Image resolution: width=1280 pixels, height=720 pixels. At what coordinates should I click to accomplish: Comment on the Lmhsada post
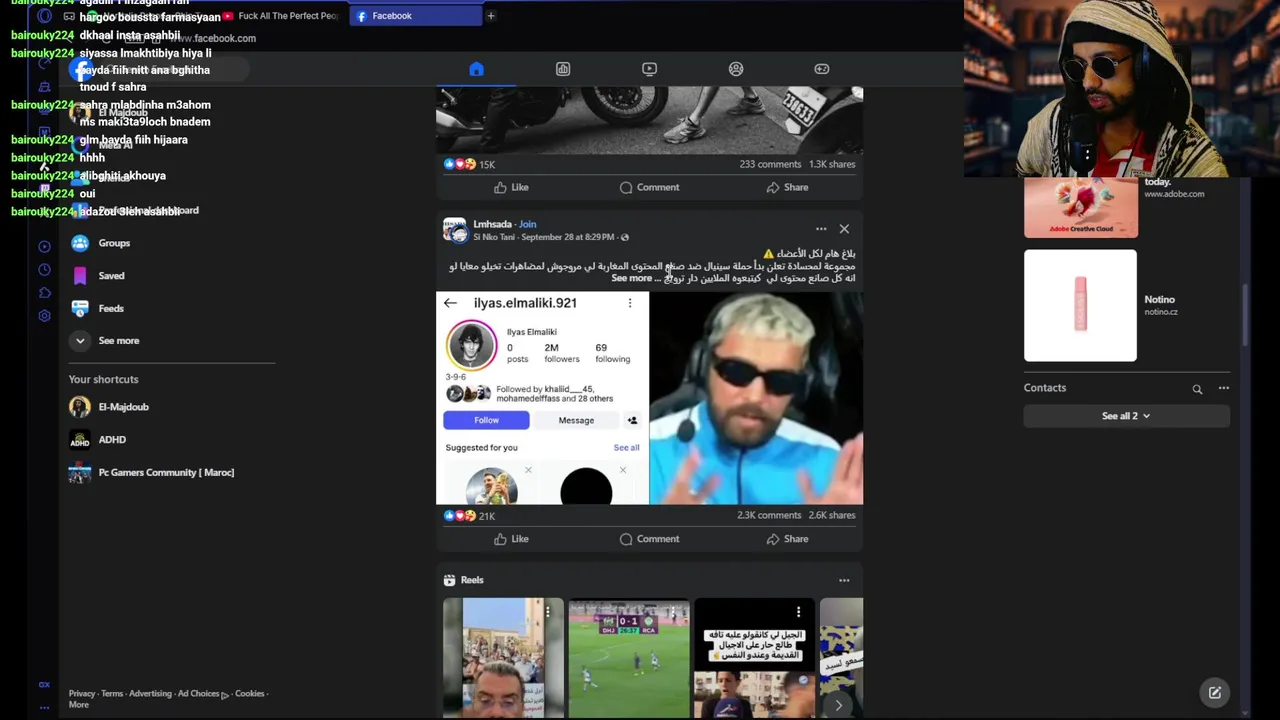click(649, 539)
